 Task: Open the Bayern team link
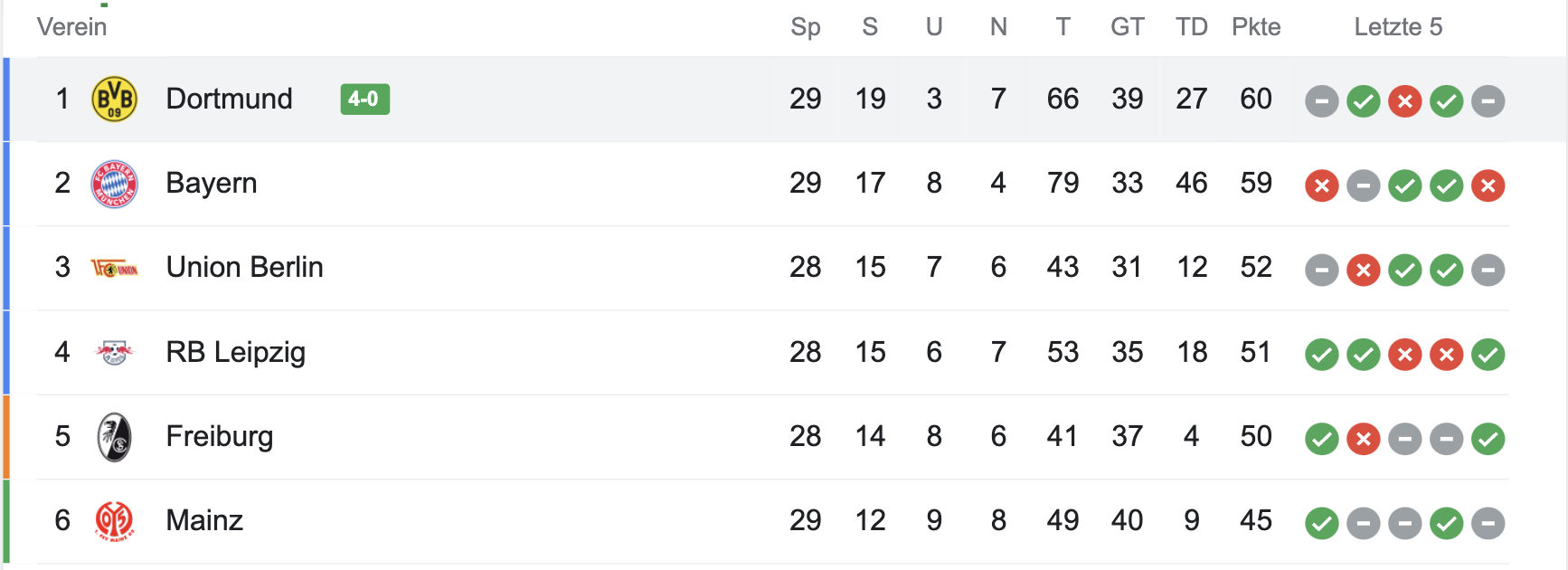pos(212,183)
